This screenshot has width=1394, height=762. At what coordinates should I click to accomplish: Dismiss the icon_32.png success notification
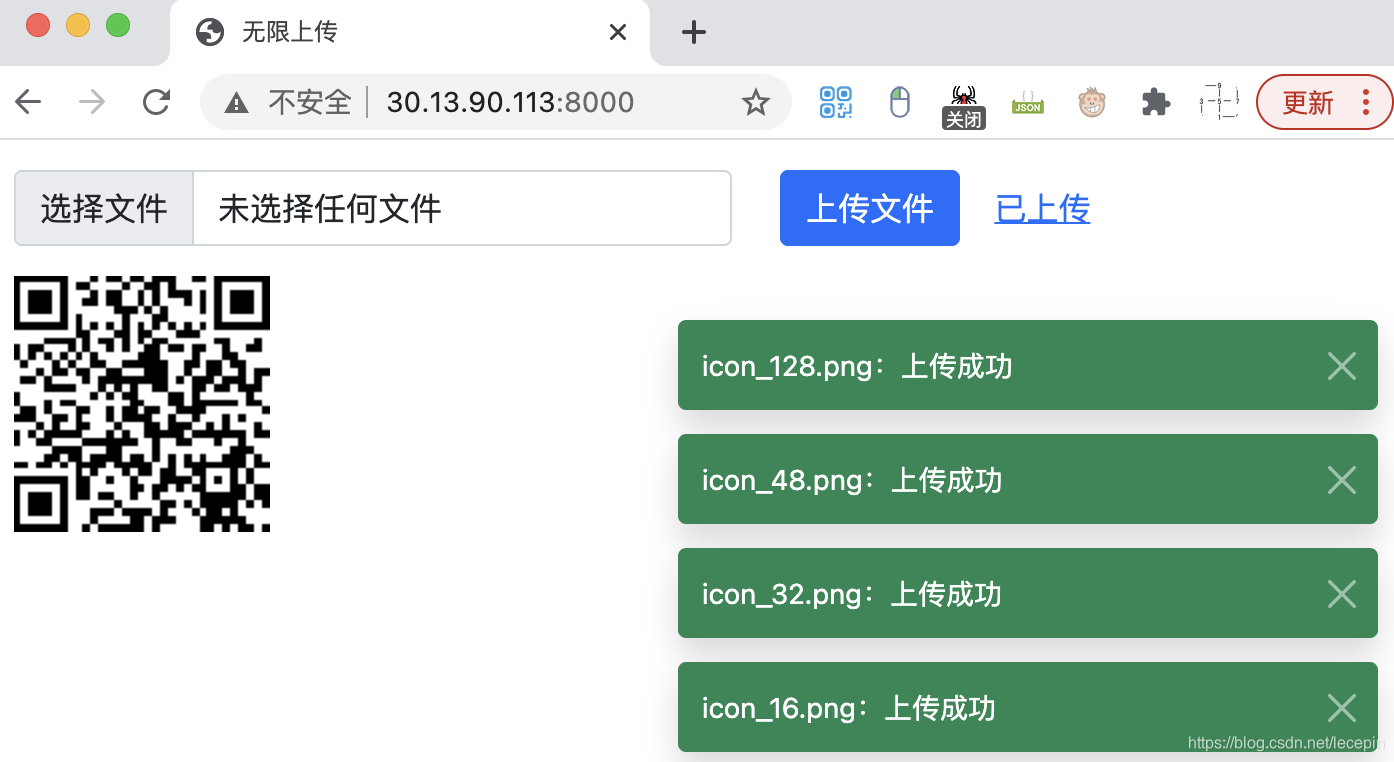[1341, 594]
